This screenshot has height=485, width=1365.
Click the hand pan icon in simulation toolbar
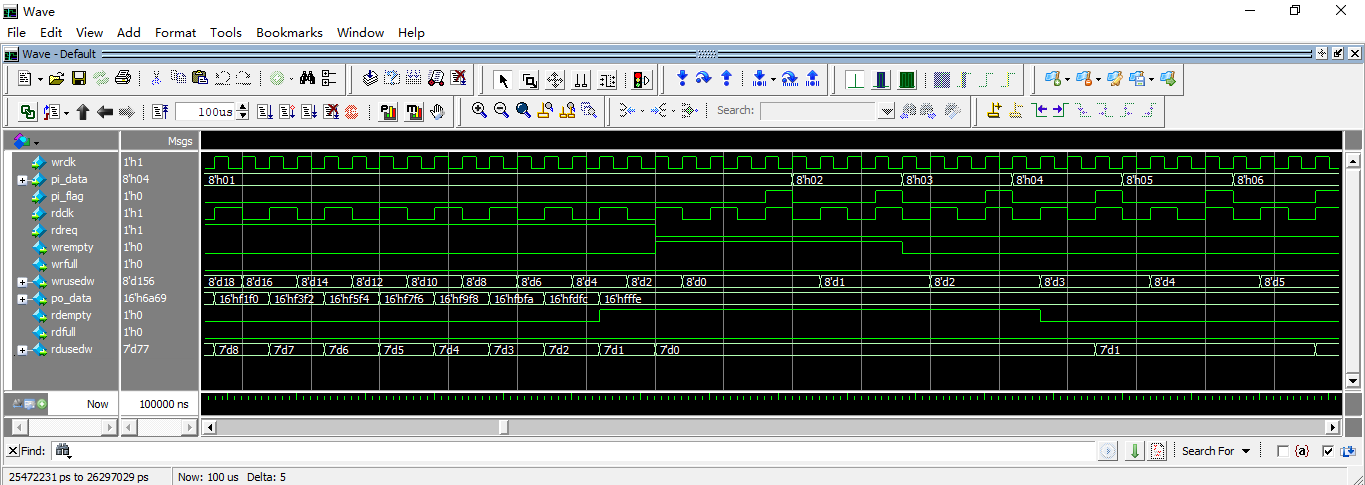tap(437, 112)
